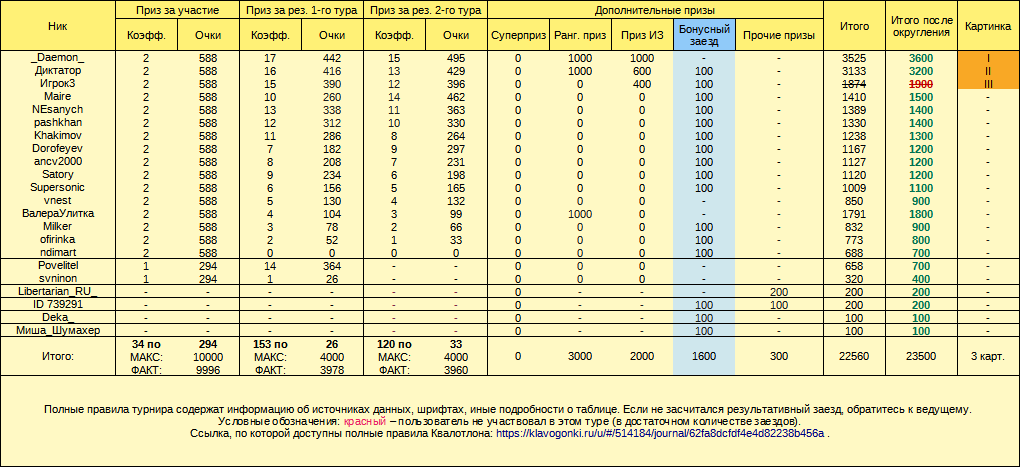Click the Суперприз column header
Screen dimensions: 1020x467
(x=518, y=35)
